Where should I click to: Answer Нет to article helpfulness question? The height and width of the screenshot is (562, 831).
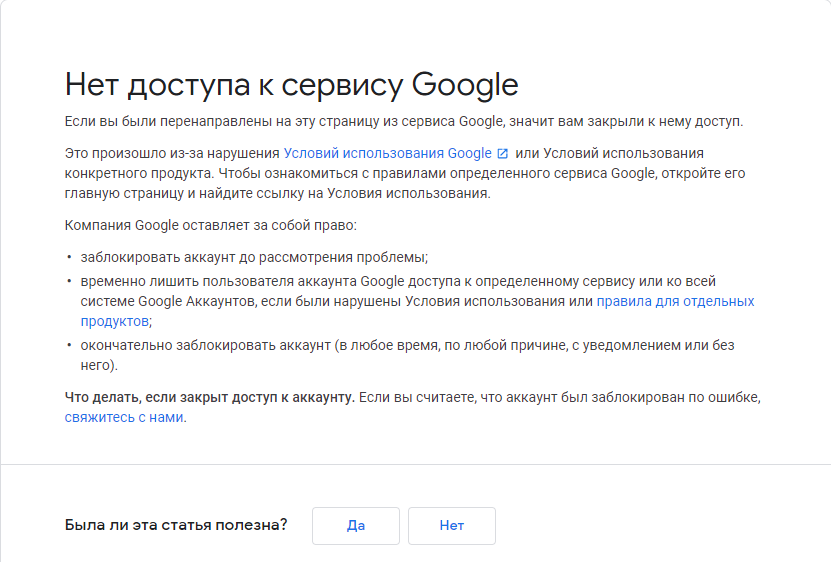(452, 525)
